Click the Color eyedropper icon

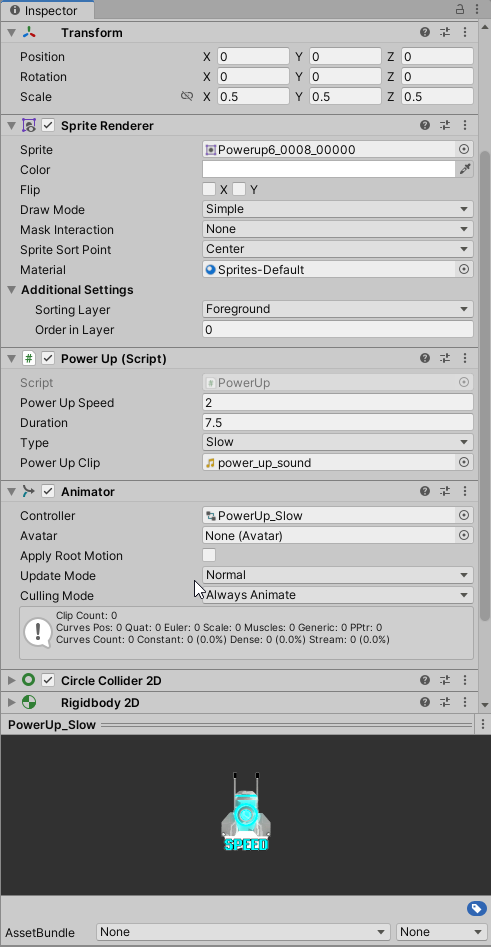(464, 170)
